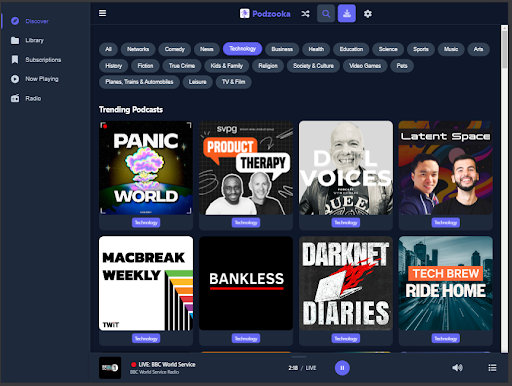
Task: Open the playback queue list icon
Action: point(492,368)
